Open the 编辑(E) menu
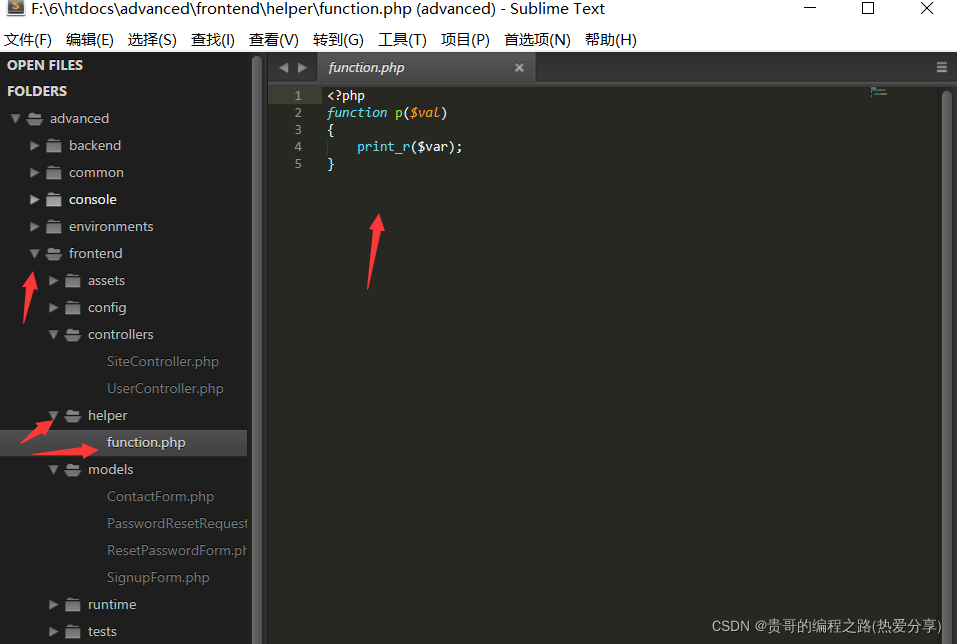This screenshot has height=644, width=957. click(x=89, y=40)
